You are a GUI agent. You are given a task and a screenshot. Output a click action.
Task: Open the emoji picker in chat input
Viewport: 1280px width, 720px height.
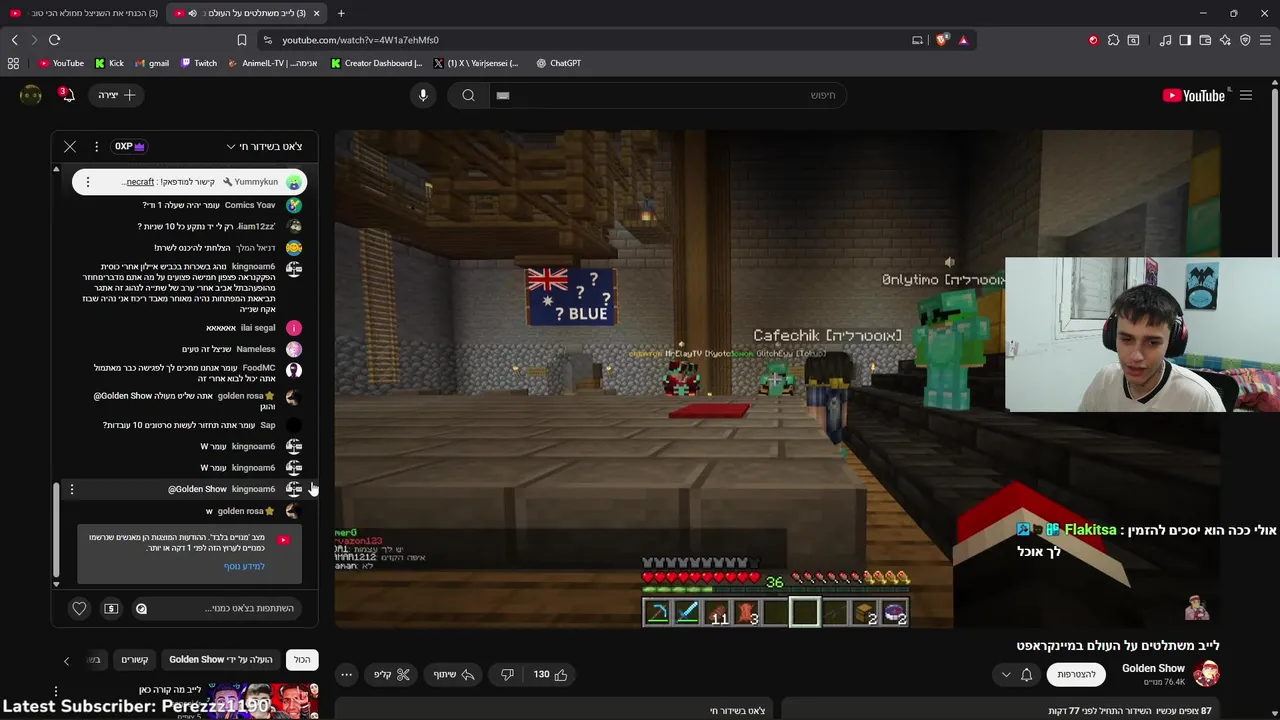coord(141,608)
